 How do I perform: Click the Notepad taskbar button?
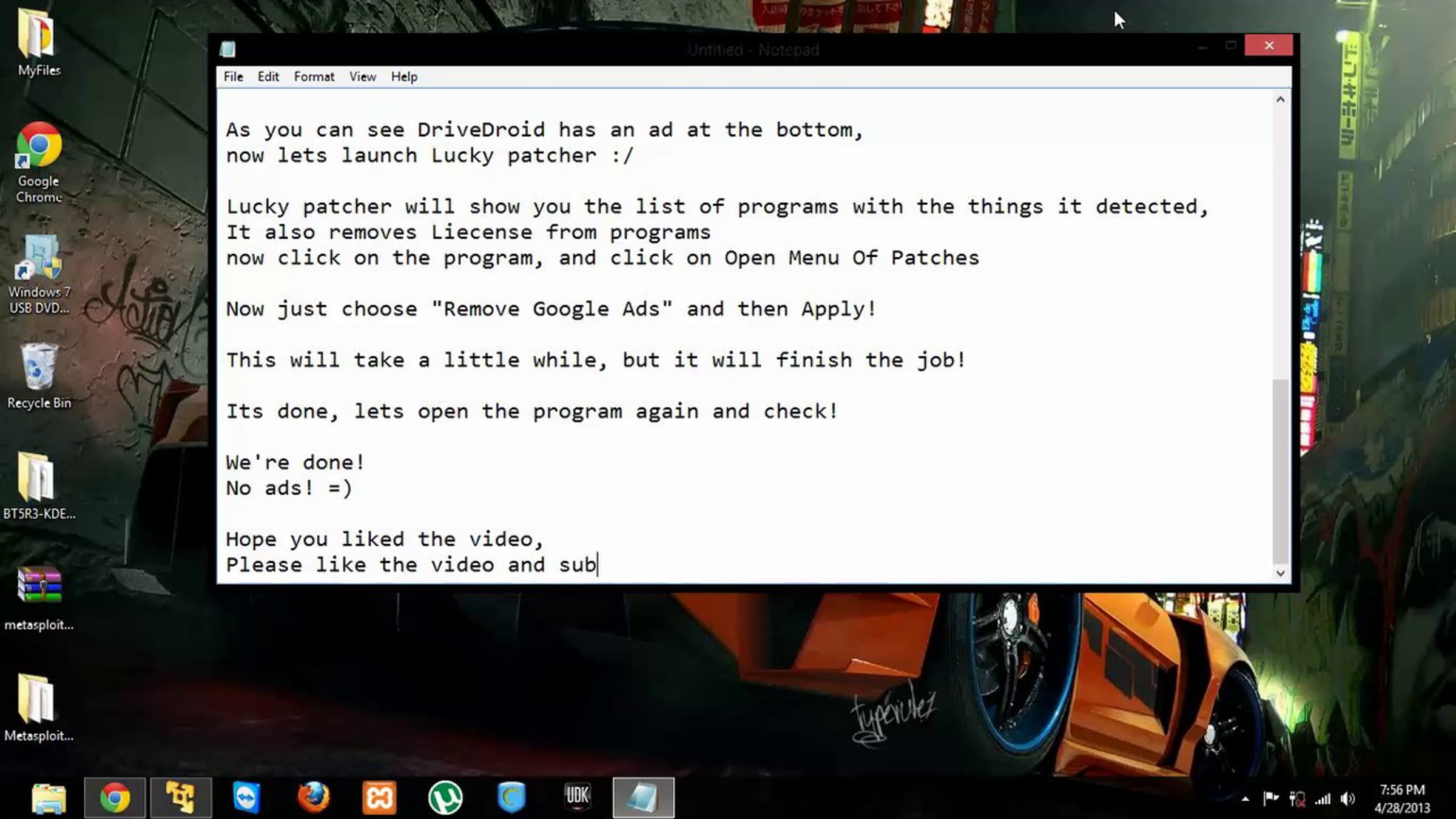tap(644, 797)
